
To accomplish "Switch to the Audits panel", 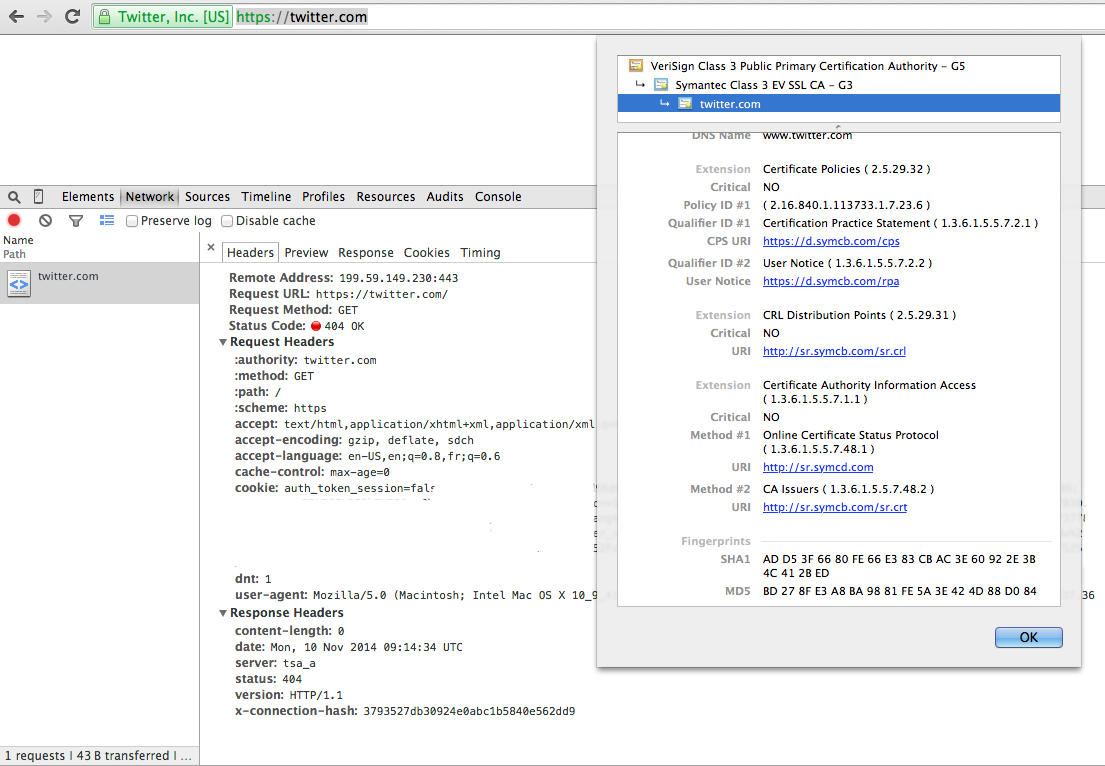I will coord(445,197).
